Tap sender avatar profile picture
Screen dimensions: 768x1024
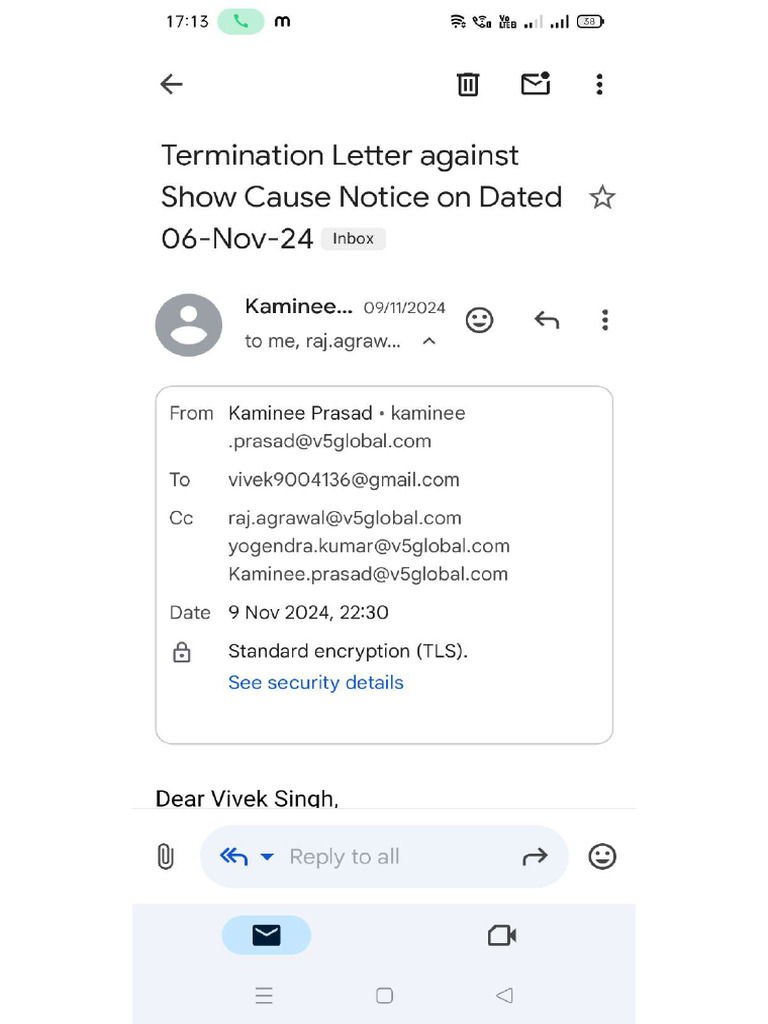point(189,325)
